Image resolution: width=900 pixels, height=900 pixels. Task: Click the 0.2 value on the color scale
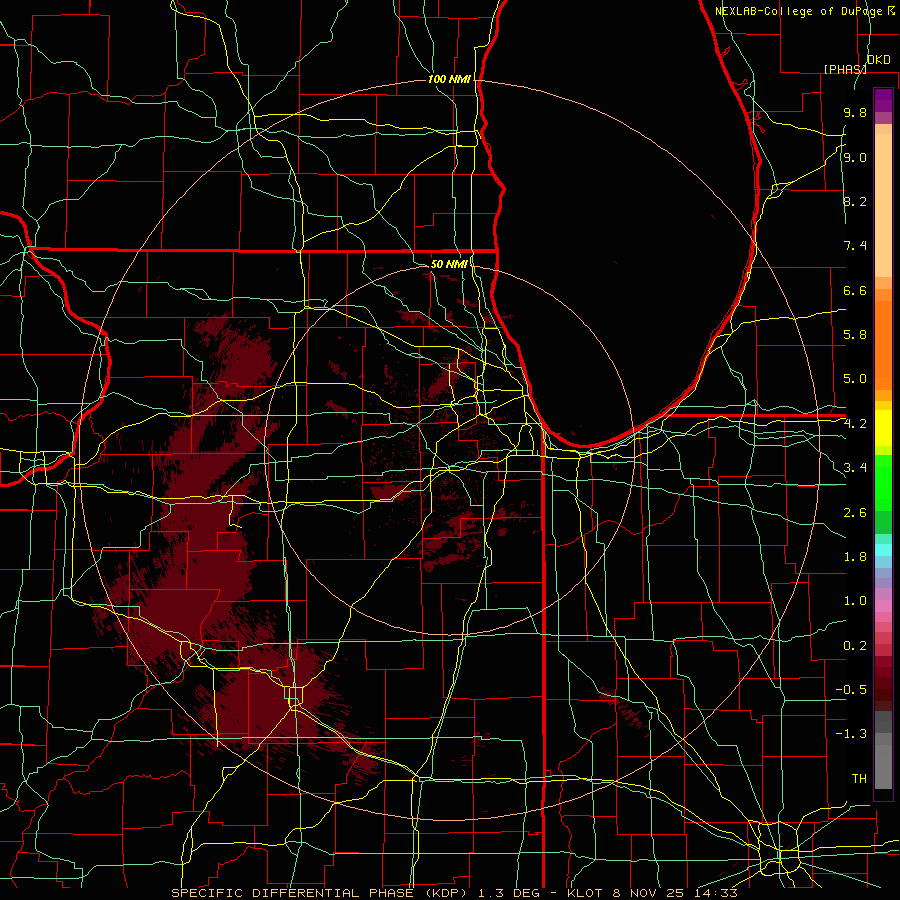click(x=855, y=646)
